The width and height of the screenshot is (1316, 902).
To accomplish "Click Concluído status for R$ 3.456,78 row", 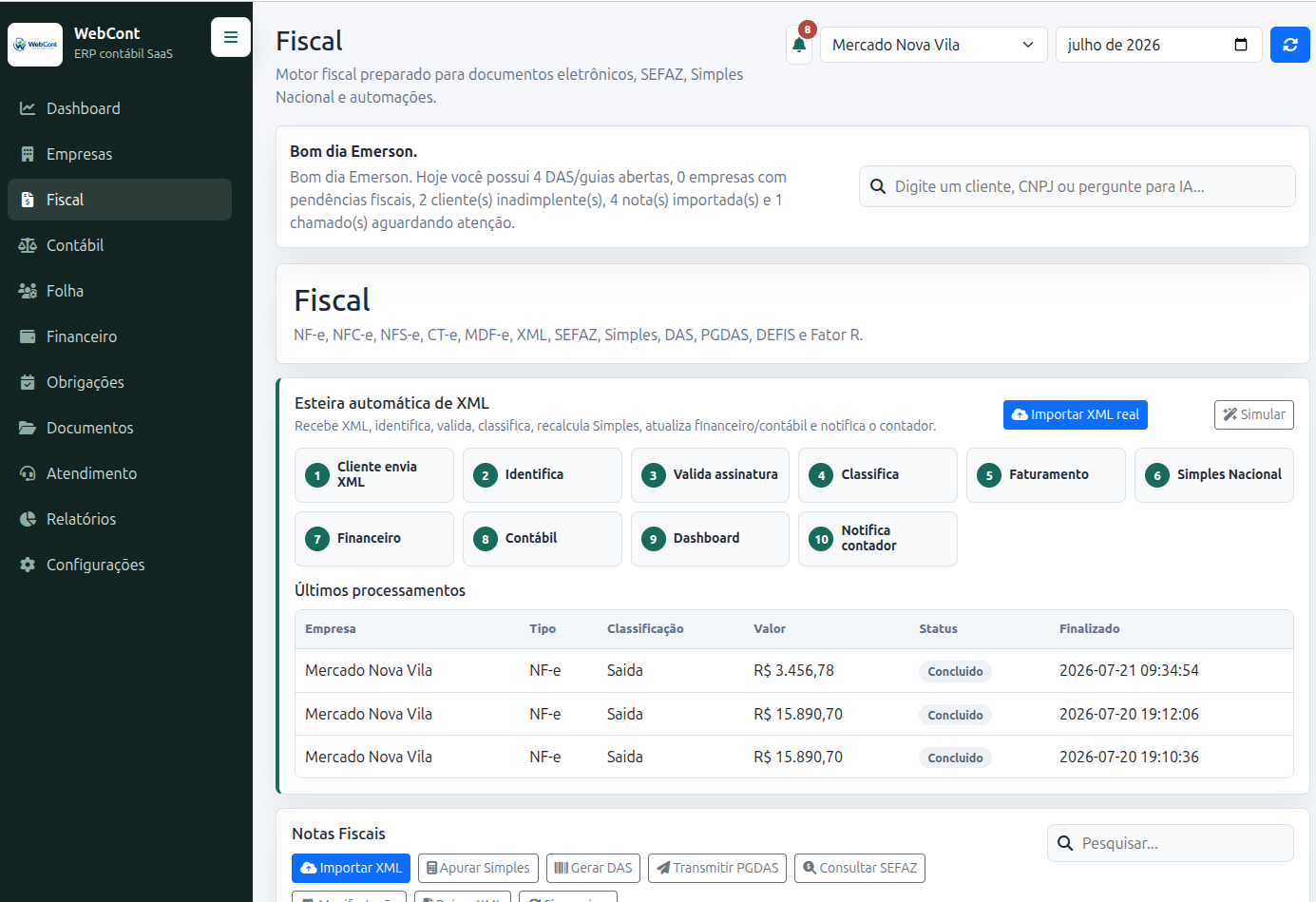I will coord(955,671).
